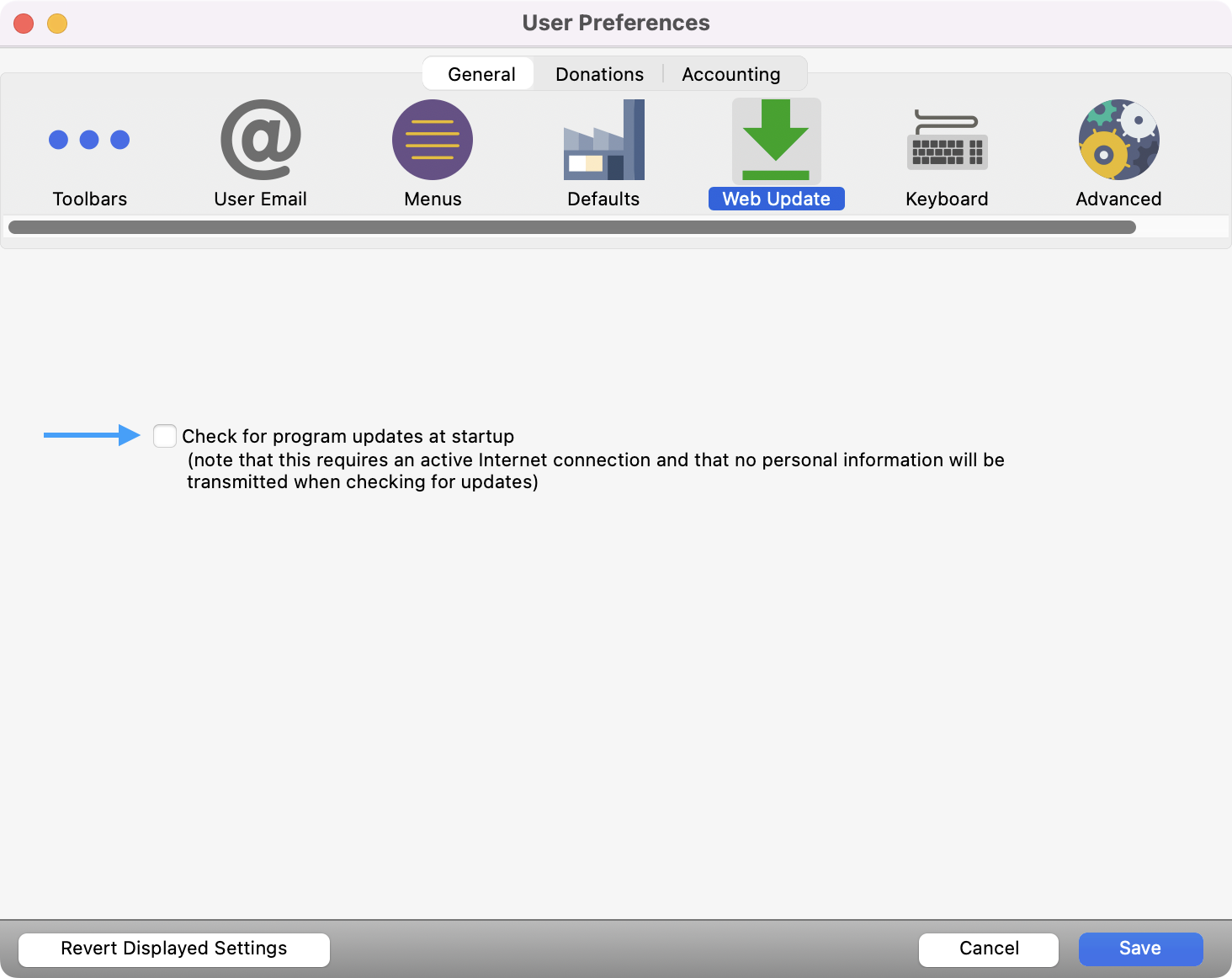Viewport: 1232px width, 978px height.
Task: Click the Defaults factory icon
Action: (x=603, y=140)
